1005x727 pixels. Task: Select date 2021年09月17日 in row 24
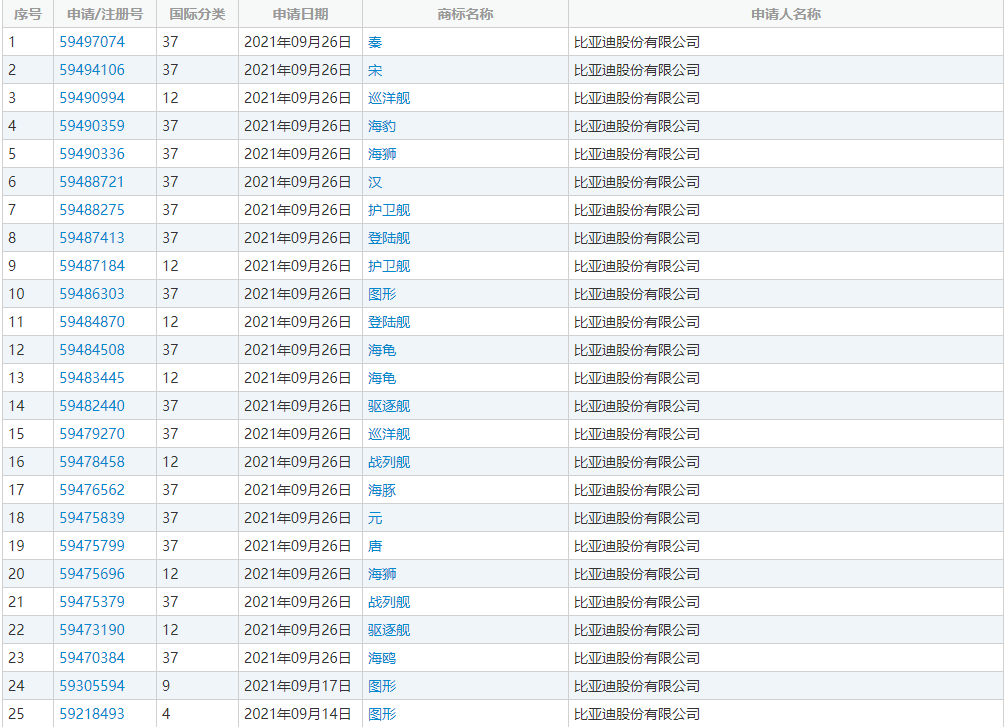(x=298, y=686)
